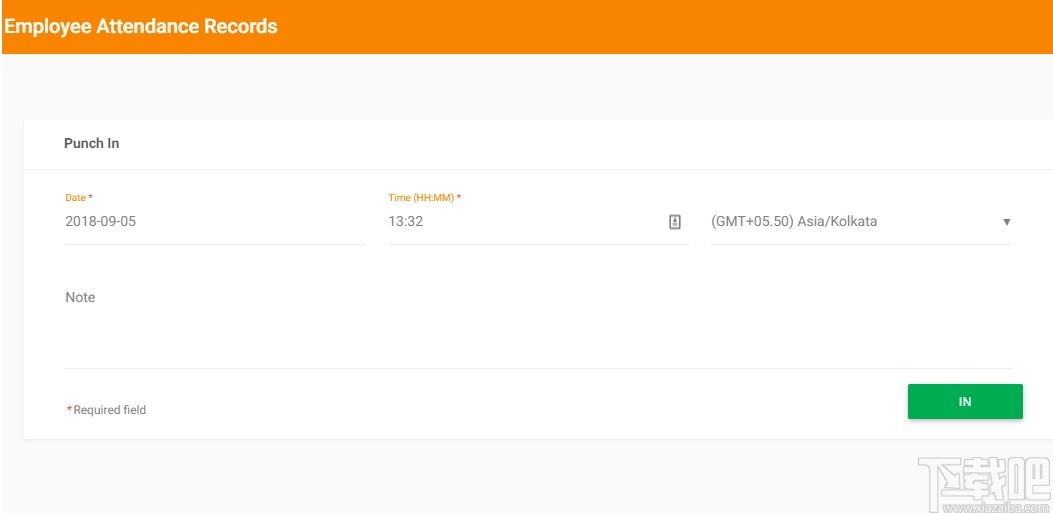Select the Employee Attendance Records heading
Image resolution: width=1053 pixels, height=513 pixels.
140,26
